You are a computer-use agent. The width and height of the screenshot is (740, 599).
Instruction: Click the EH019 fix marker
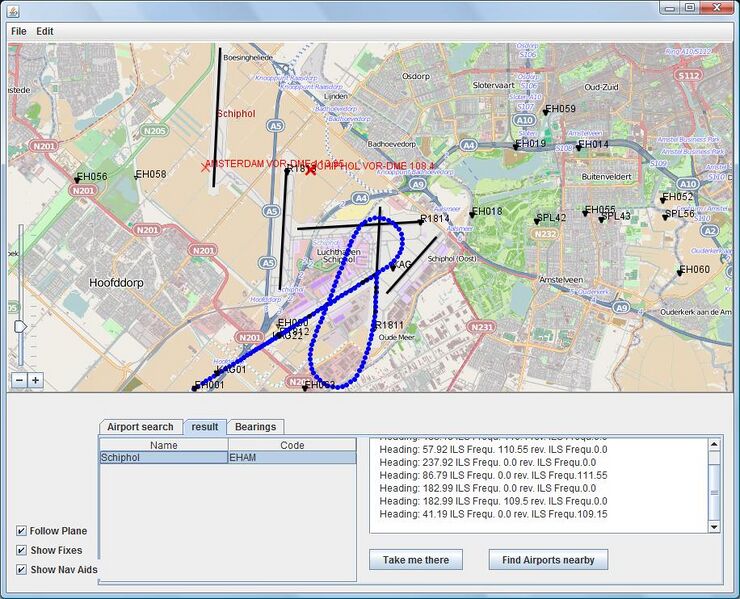[x=516, y=147]
